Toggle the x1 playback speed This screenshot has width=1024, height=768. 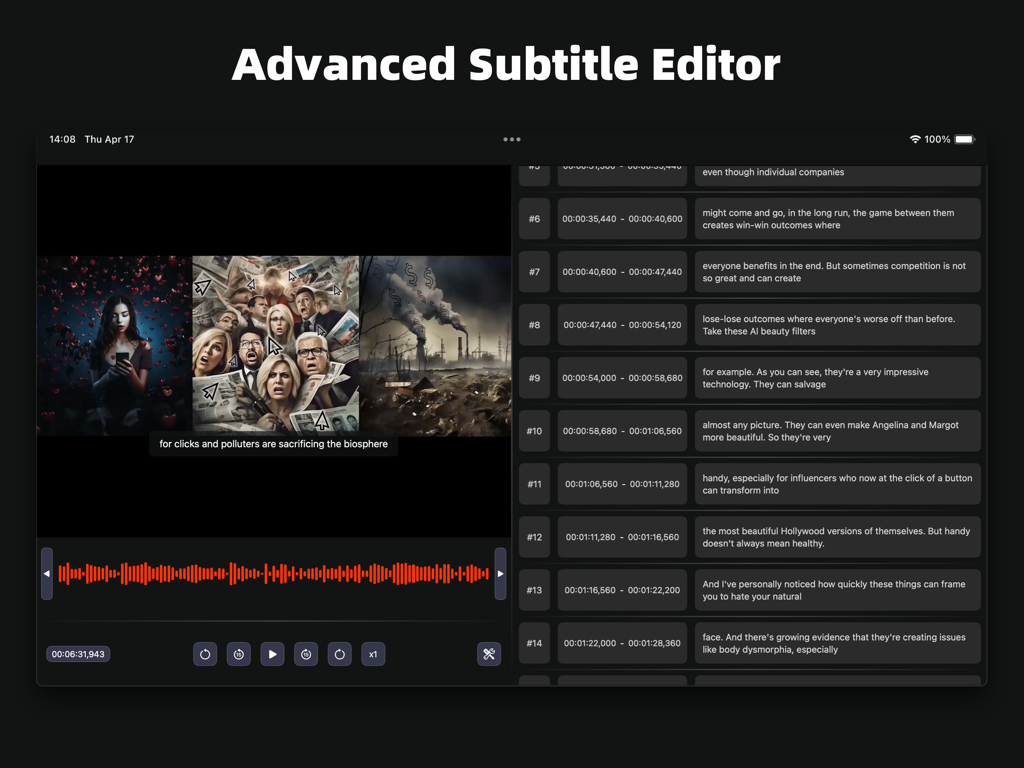373,654
